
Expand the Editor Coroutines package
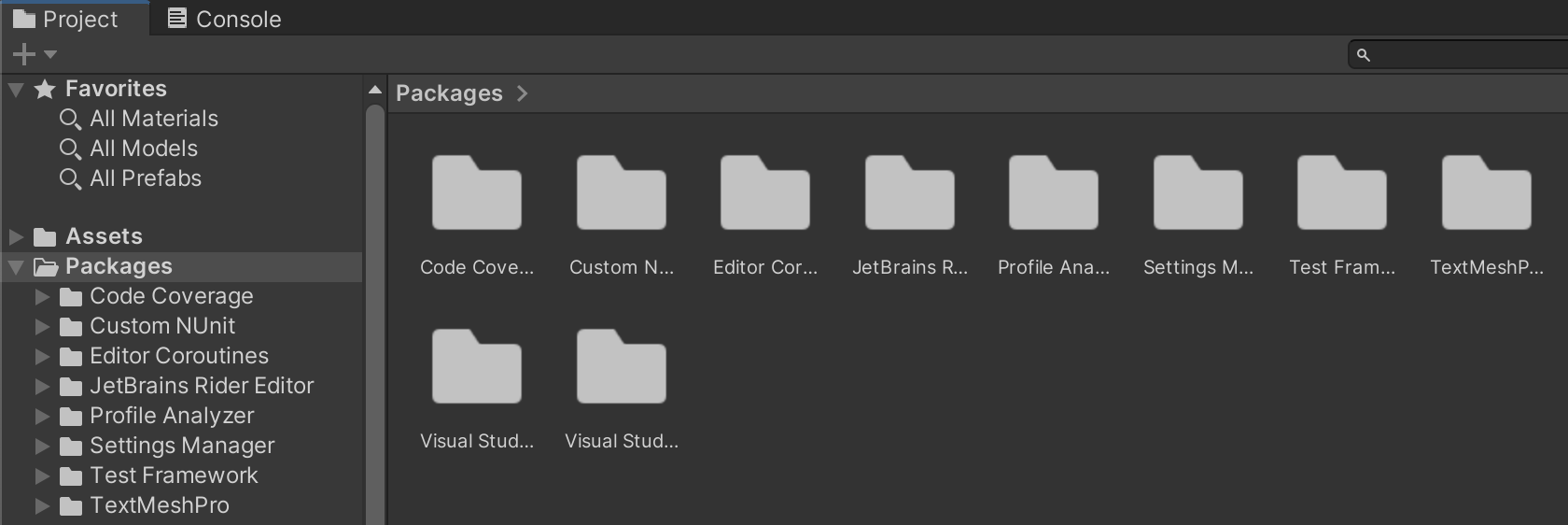(x=42, y=357)
